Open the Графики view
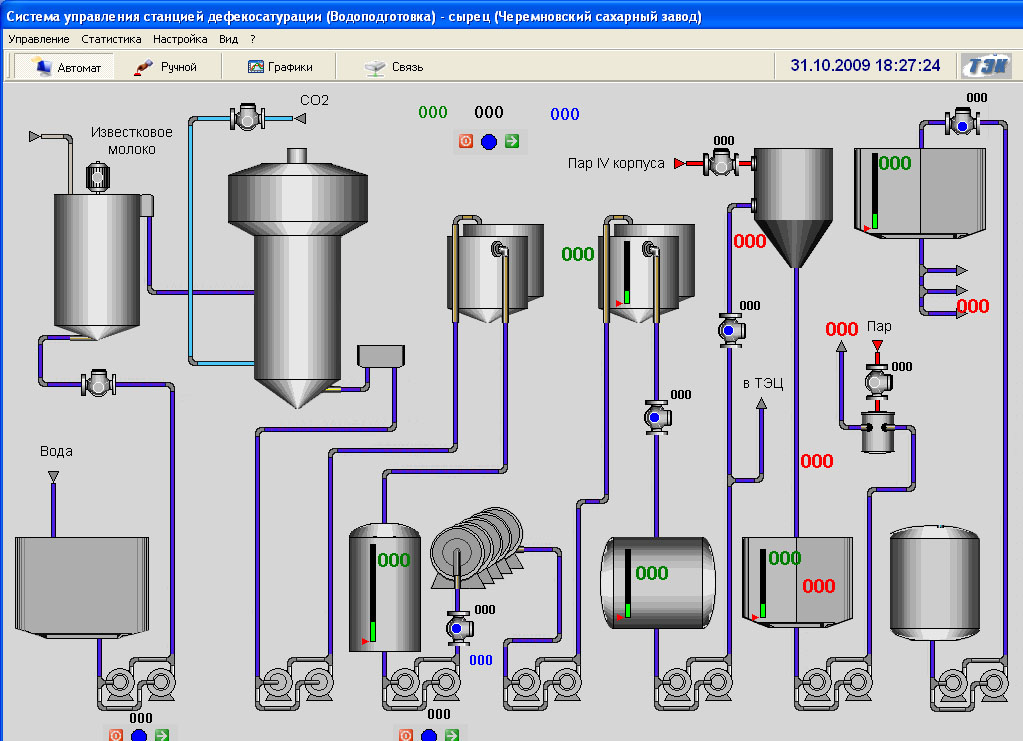The image size is (1023, 741). click(280, 67)
